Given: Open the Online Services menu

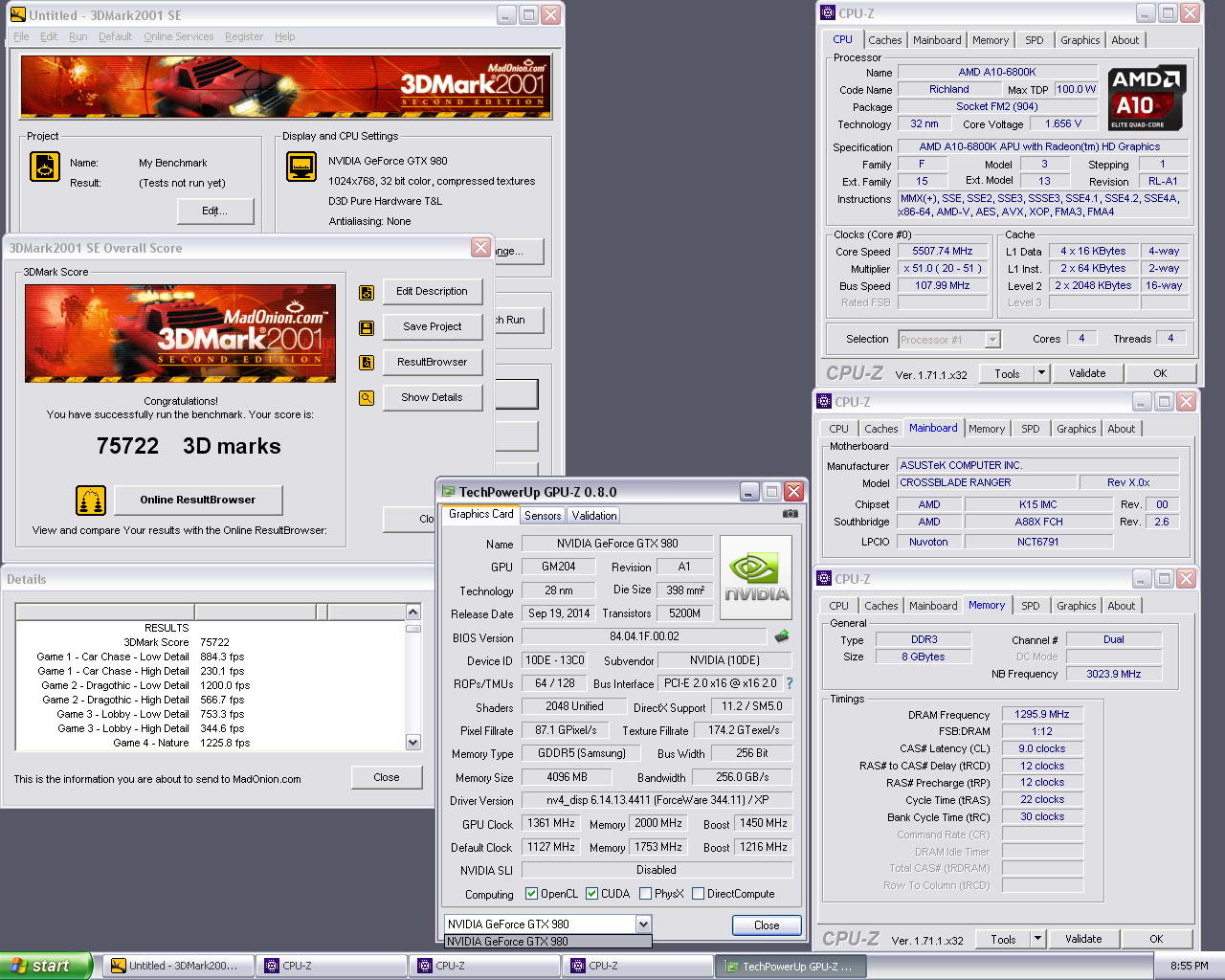Looking at the screenshot, I should point(179,36).
